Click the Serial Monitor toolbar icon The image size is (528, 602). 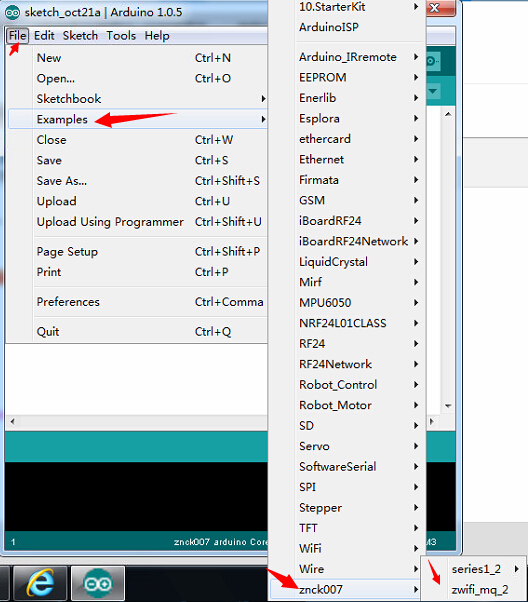click(x=433, y=61)
